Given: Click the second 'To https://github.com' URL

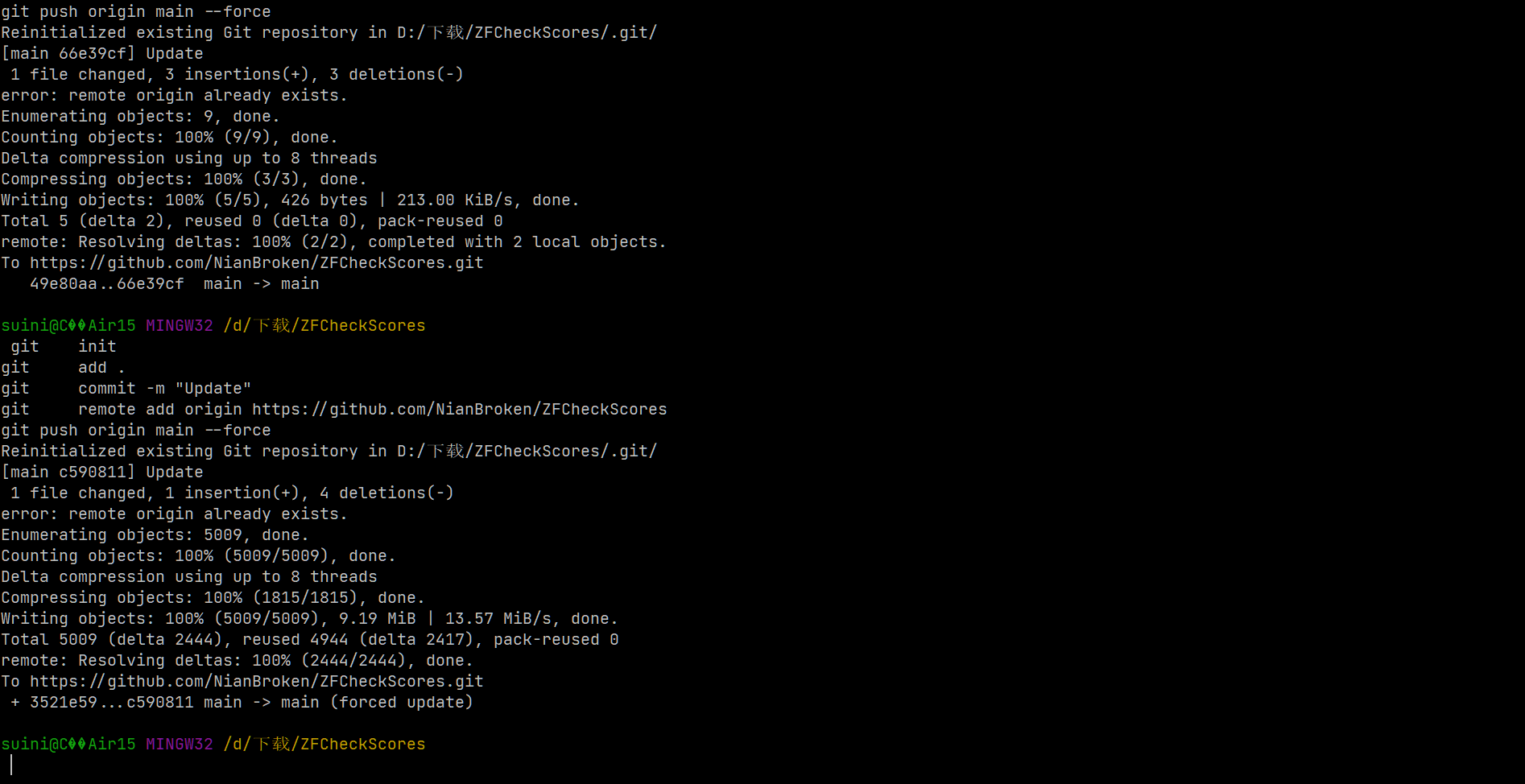Looking at the screenshot, I should click(257, 681).
